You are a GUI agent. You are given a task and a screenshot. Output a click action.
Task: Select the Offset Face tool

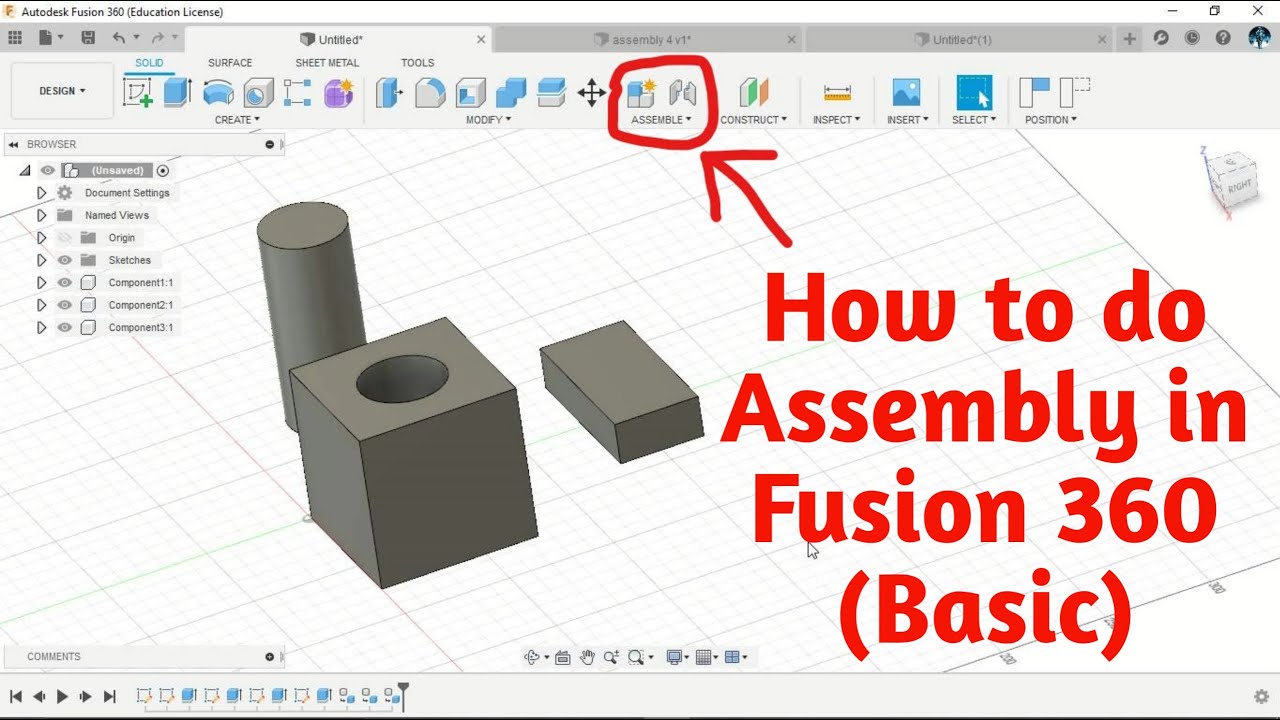[551, 93]
